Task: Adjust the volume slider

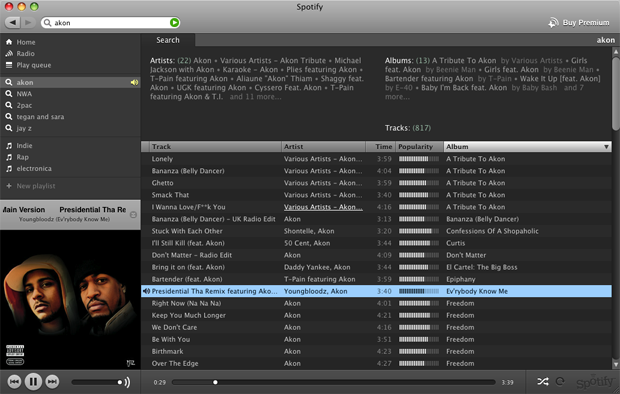Action: [x=96, y=382]
